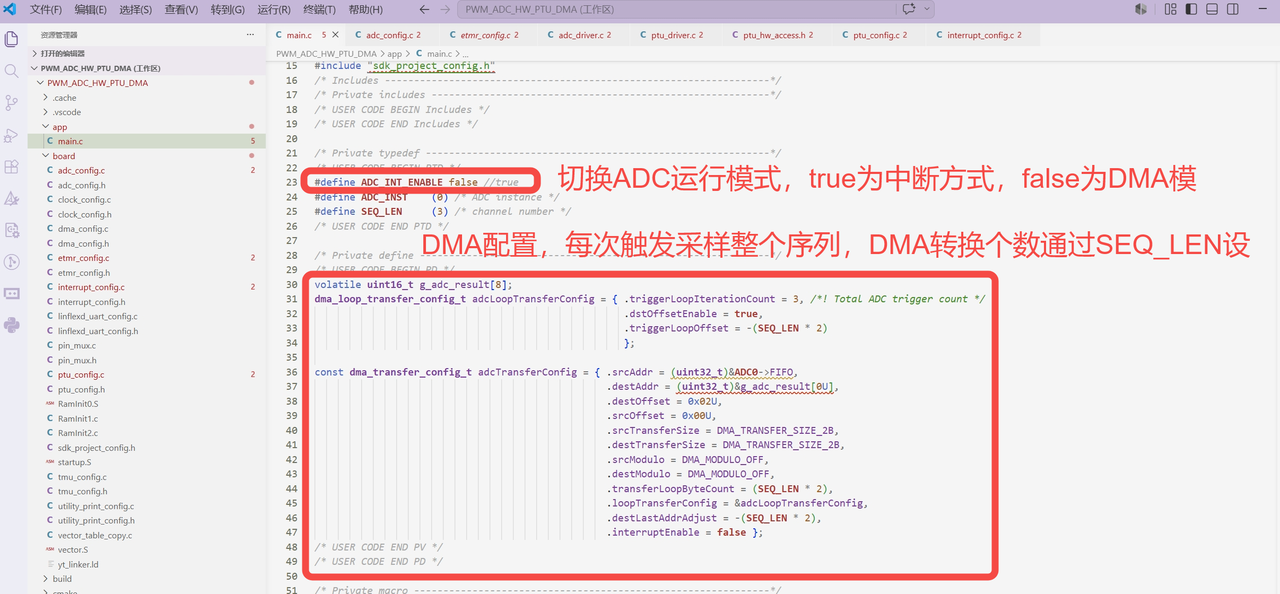1280x594 pixels.
Task: Open 帮助(H) menu
Action: click(365, 9)
